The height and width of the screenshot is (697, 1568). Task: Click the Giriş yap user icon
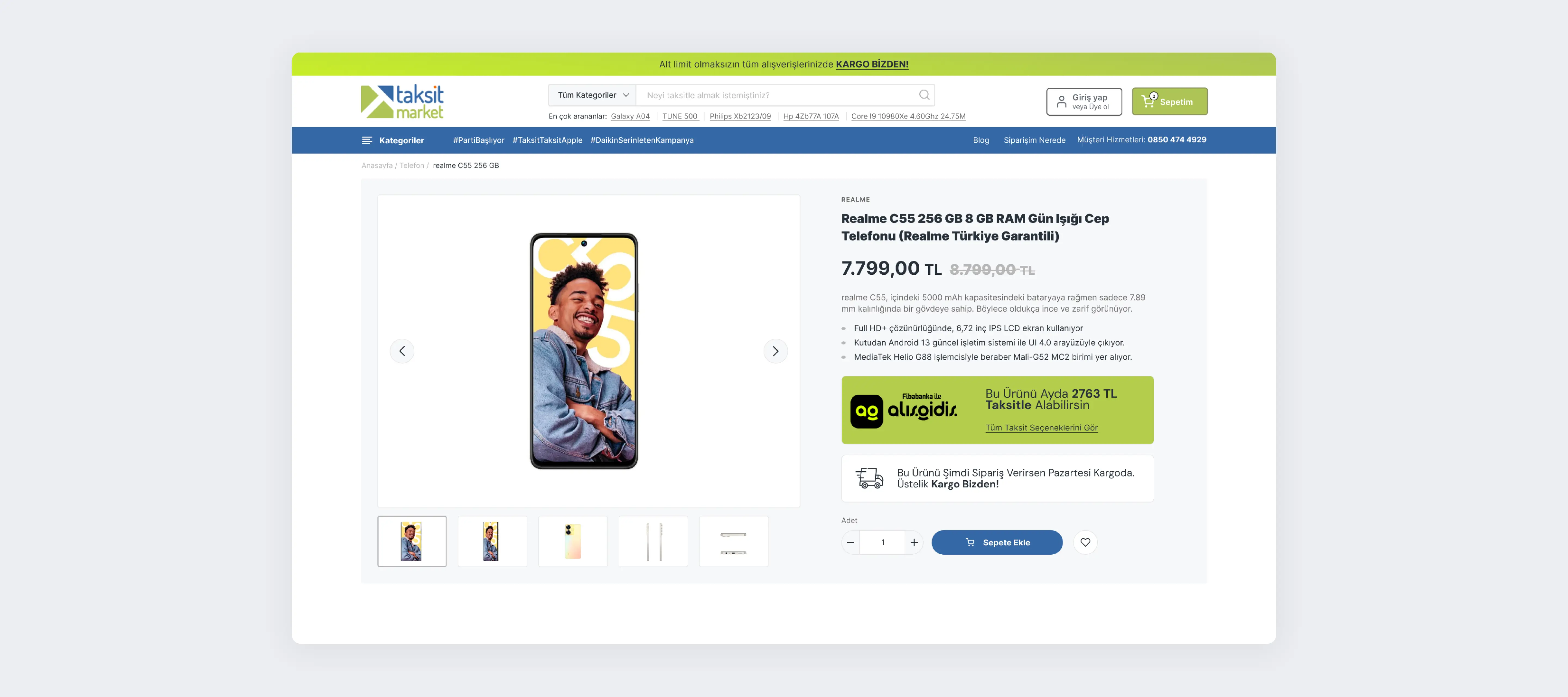pos(1061,102)
